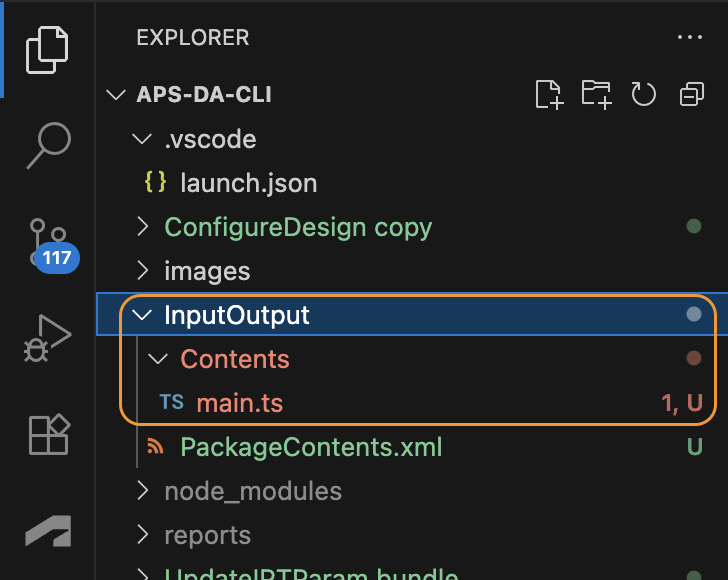Open the main.ts file

click(x=239, y=403)
